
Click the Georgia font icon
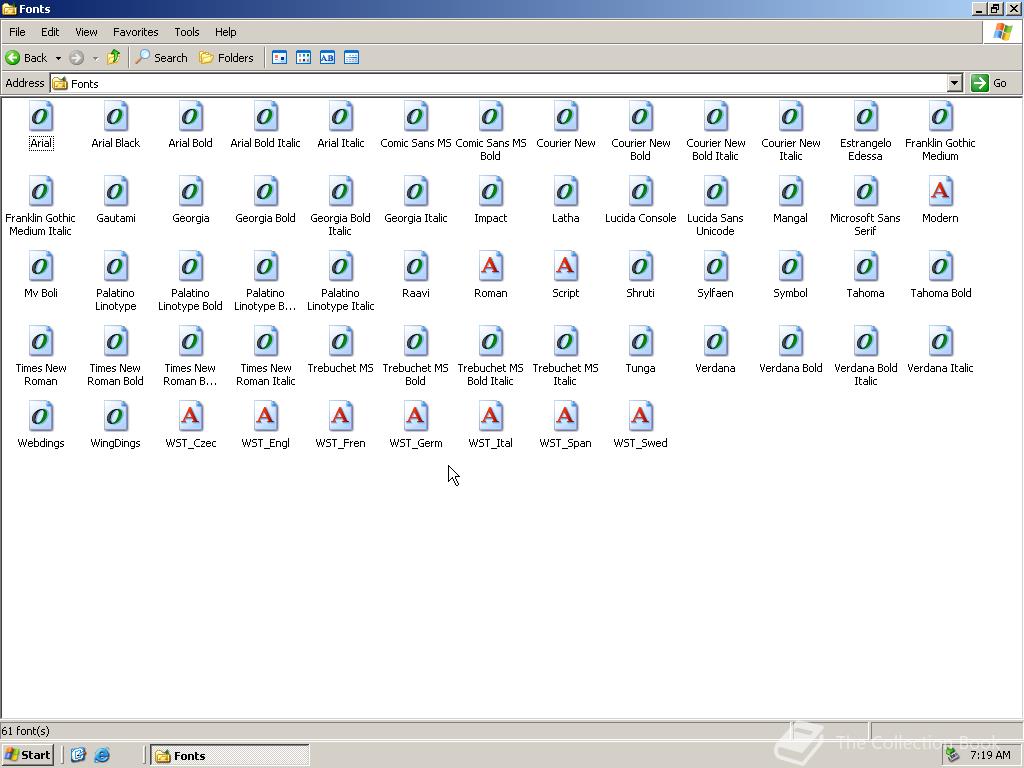point(191,192)
